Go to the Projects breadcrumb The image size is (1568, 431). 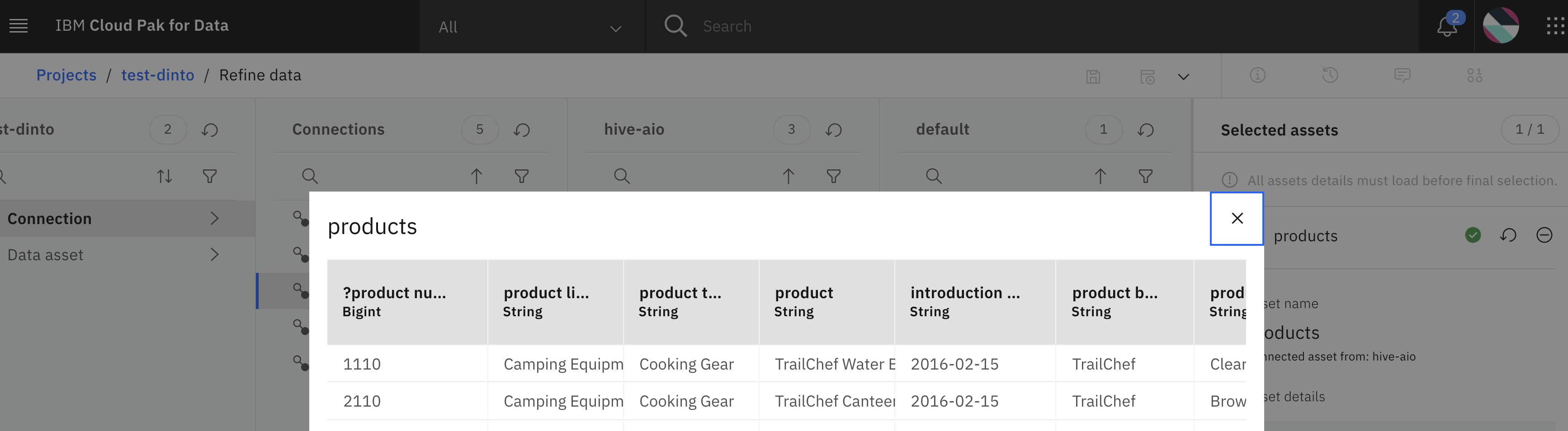pyautogui.click(x=66, y=75)
